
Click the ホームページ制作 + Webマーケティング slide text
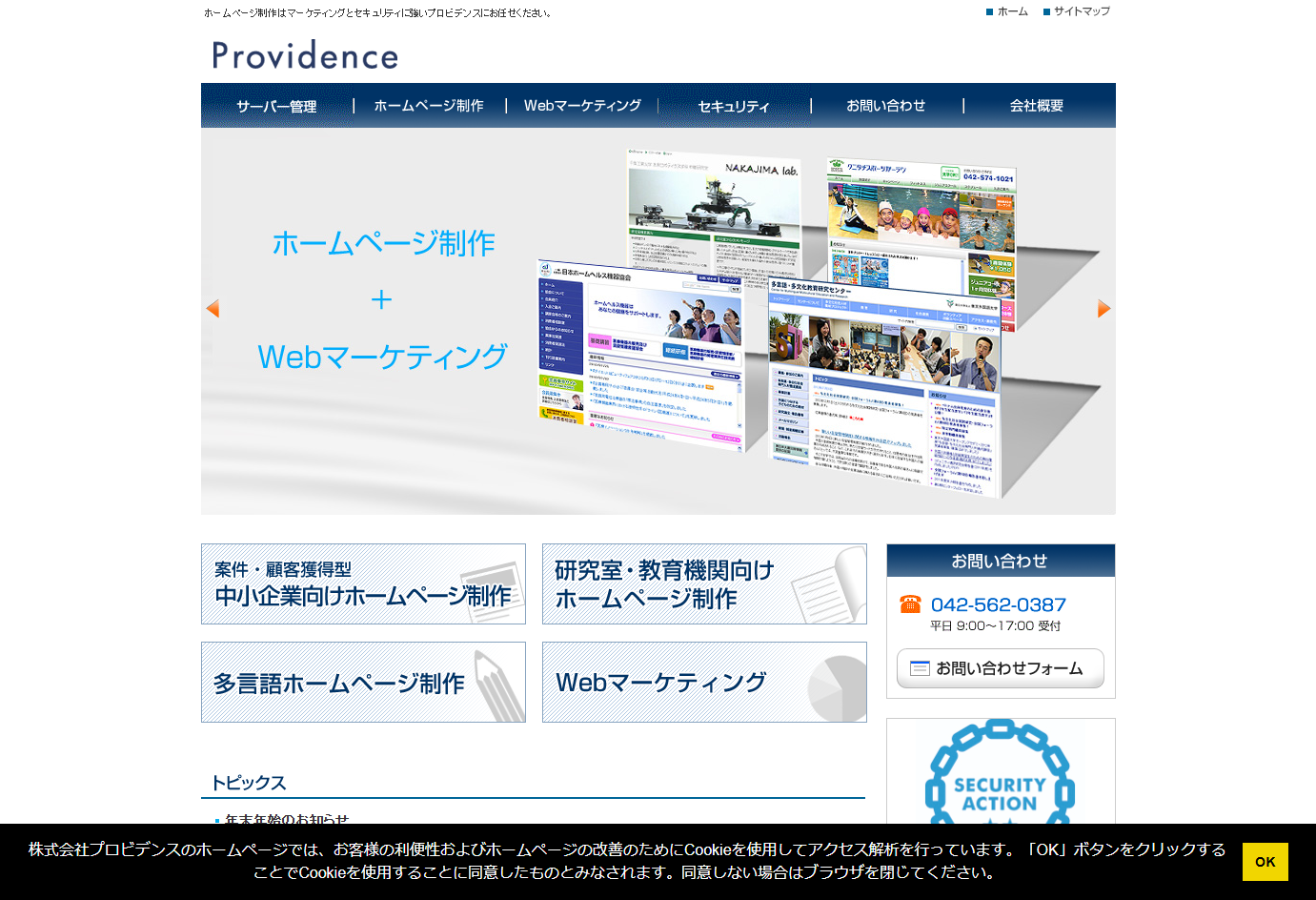point(383,299)
